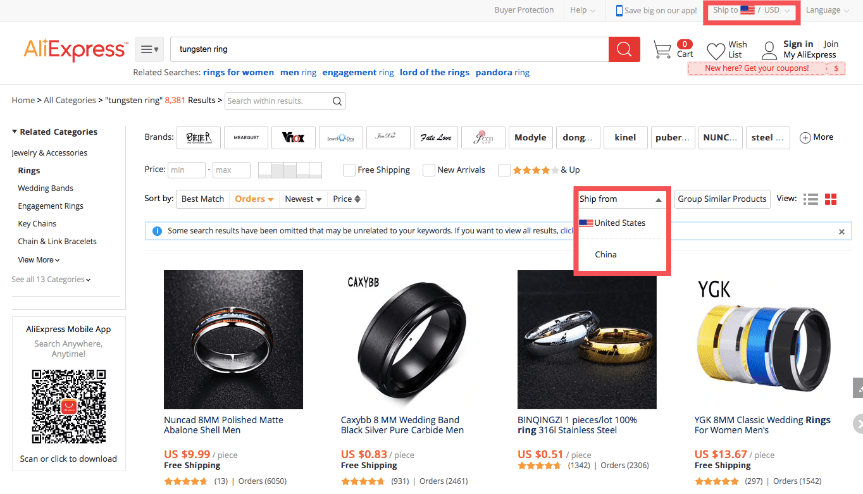
Task: Open the shopping cart
Action: [x=662, y=49]
